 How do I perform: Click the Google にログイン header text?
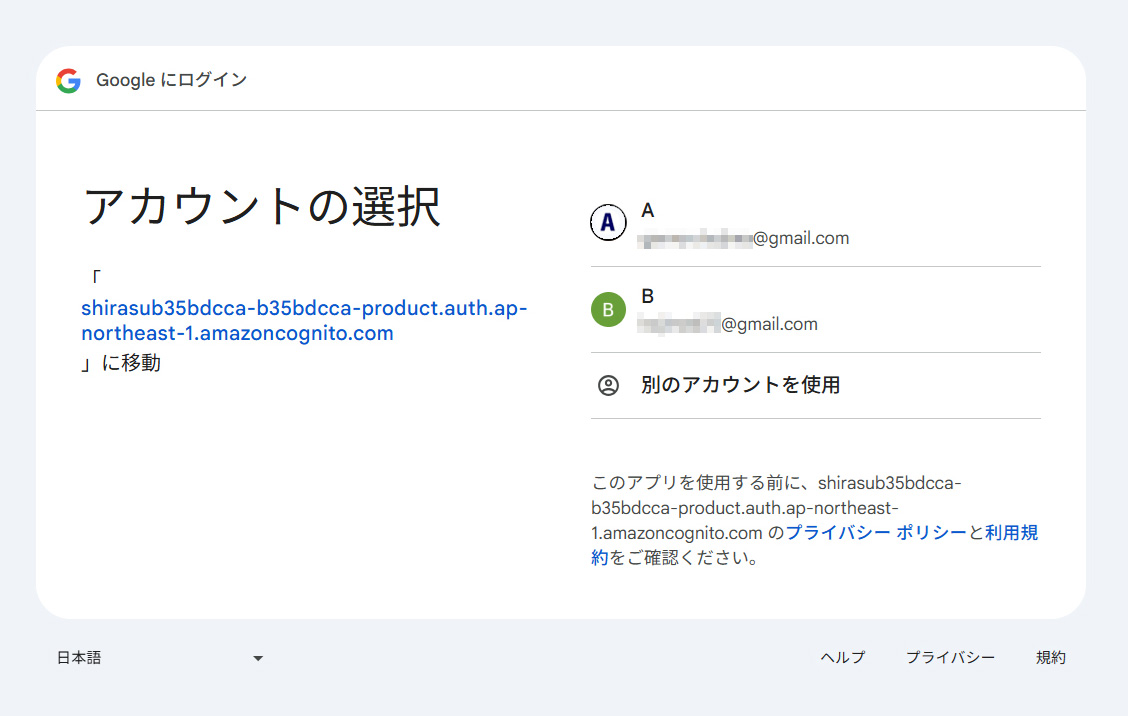pyautogui.click(x=171, y=80)
